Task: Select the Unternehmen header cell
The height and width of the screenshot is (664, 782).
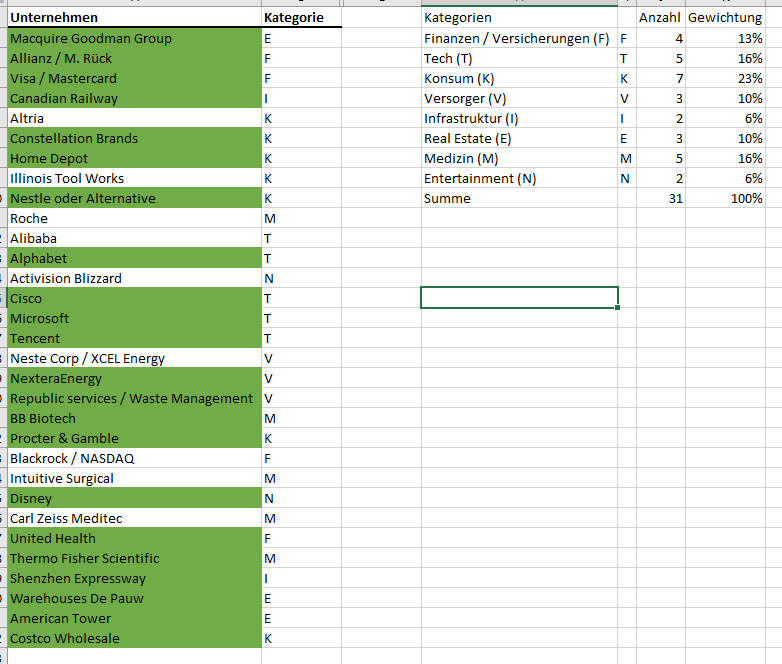Action: (135, 17)
